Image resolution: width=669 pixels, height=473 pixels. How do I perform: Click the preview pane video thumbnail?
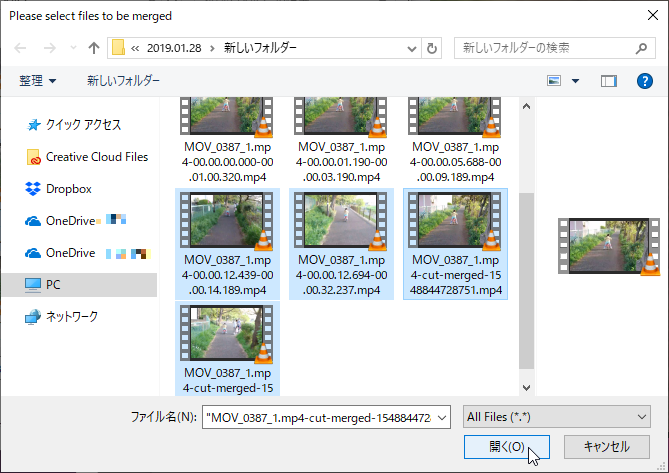pos(609,246)
